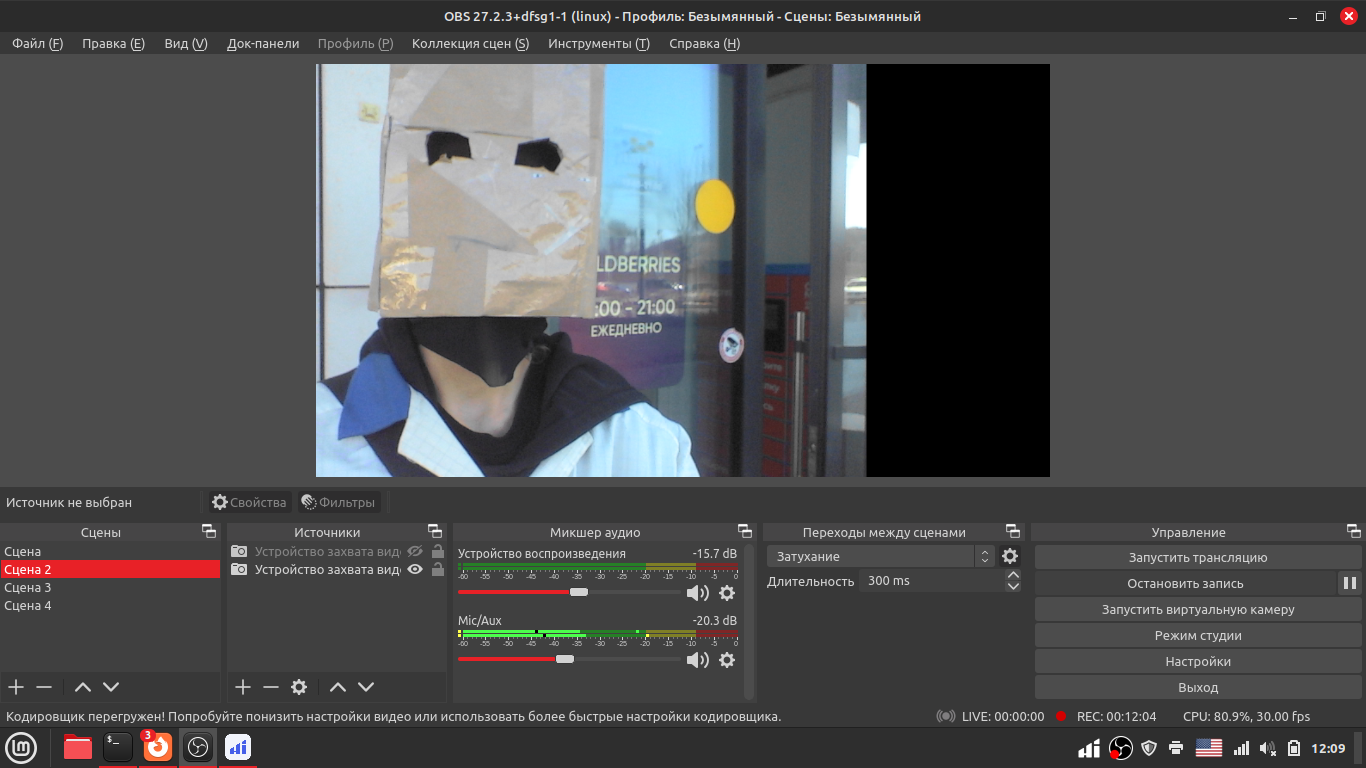Undock the Микшер аудио panel
This screenshot has height=768, width=1366.
click(x=745, y=531)
